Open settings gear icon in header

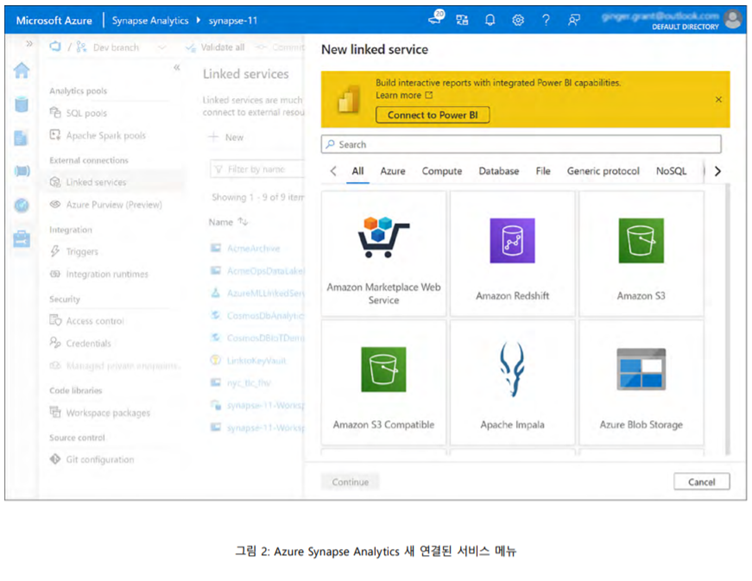point(518,20)
